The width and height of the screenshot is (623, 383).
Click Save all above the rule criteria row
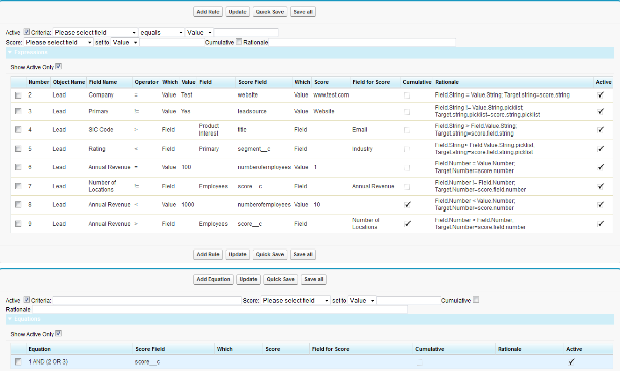click(x=303, y=12)
